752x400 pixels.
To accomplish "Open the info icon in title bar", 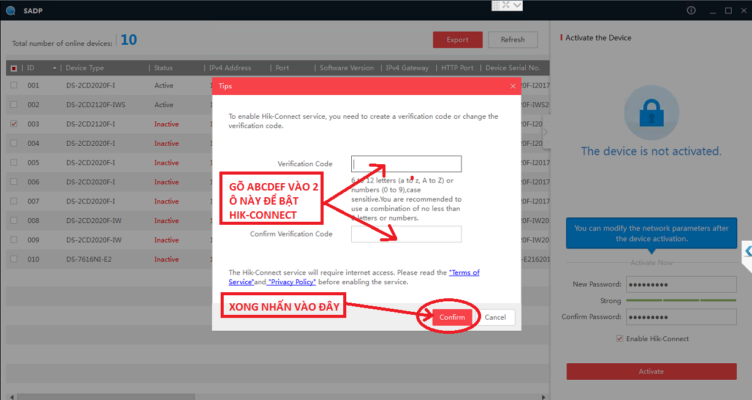I will coord(691,10).
